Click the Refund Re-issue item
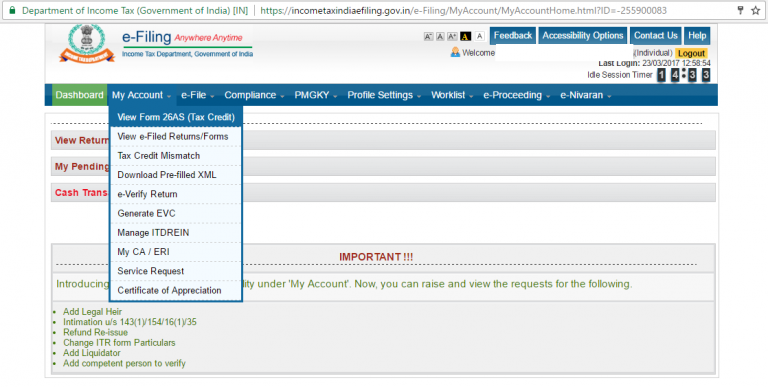 click(95, 332)
